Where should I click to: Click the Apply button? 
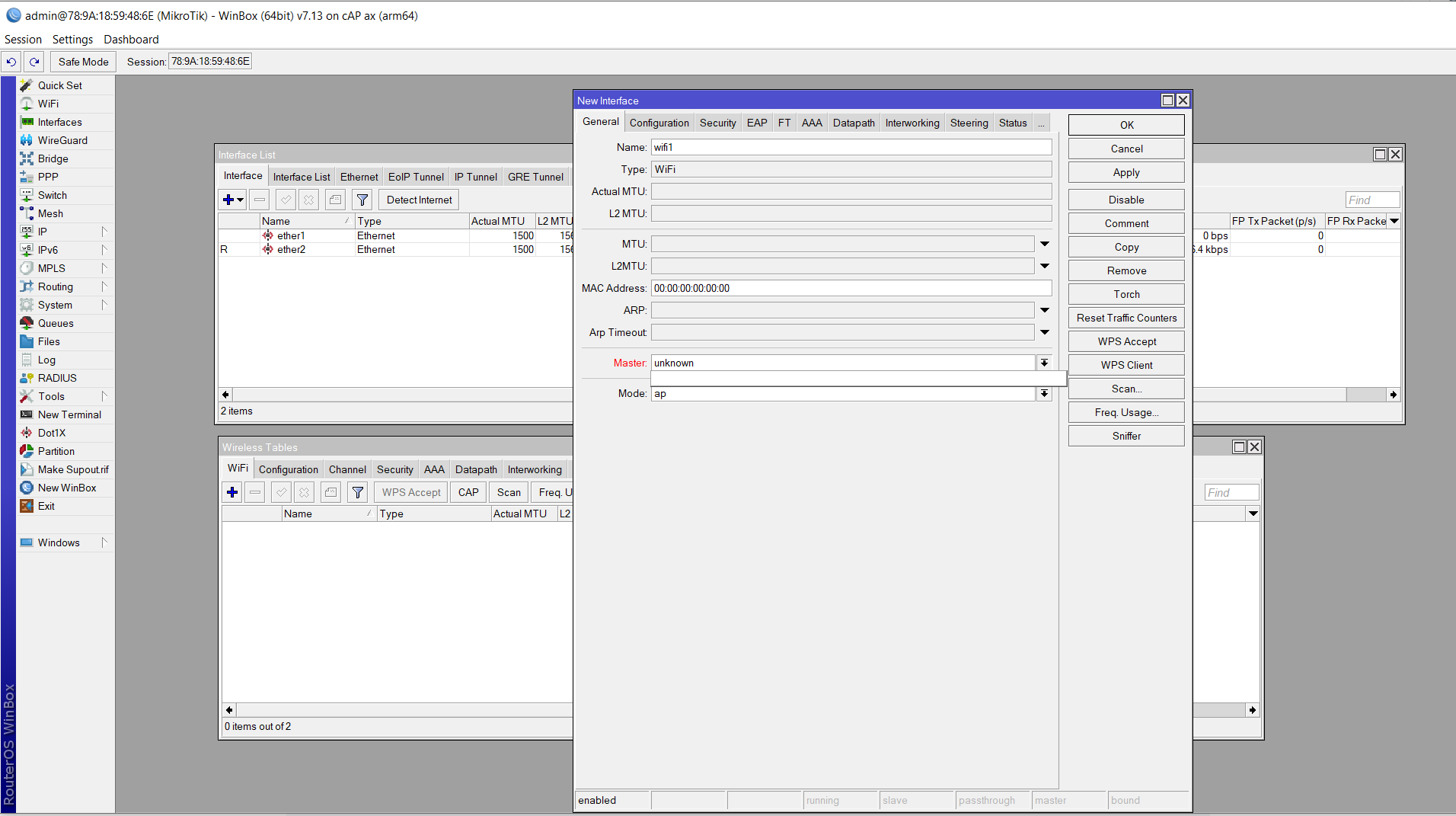(x=1126, y=172)
